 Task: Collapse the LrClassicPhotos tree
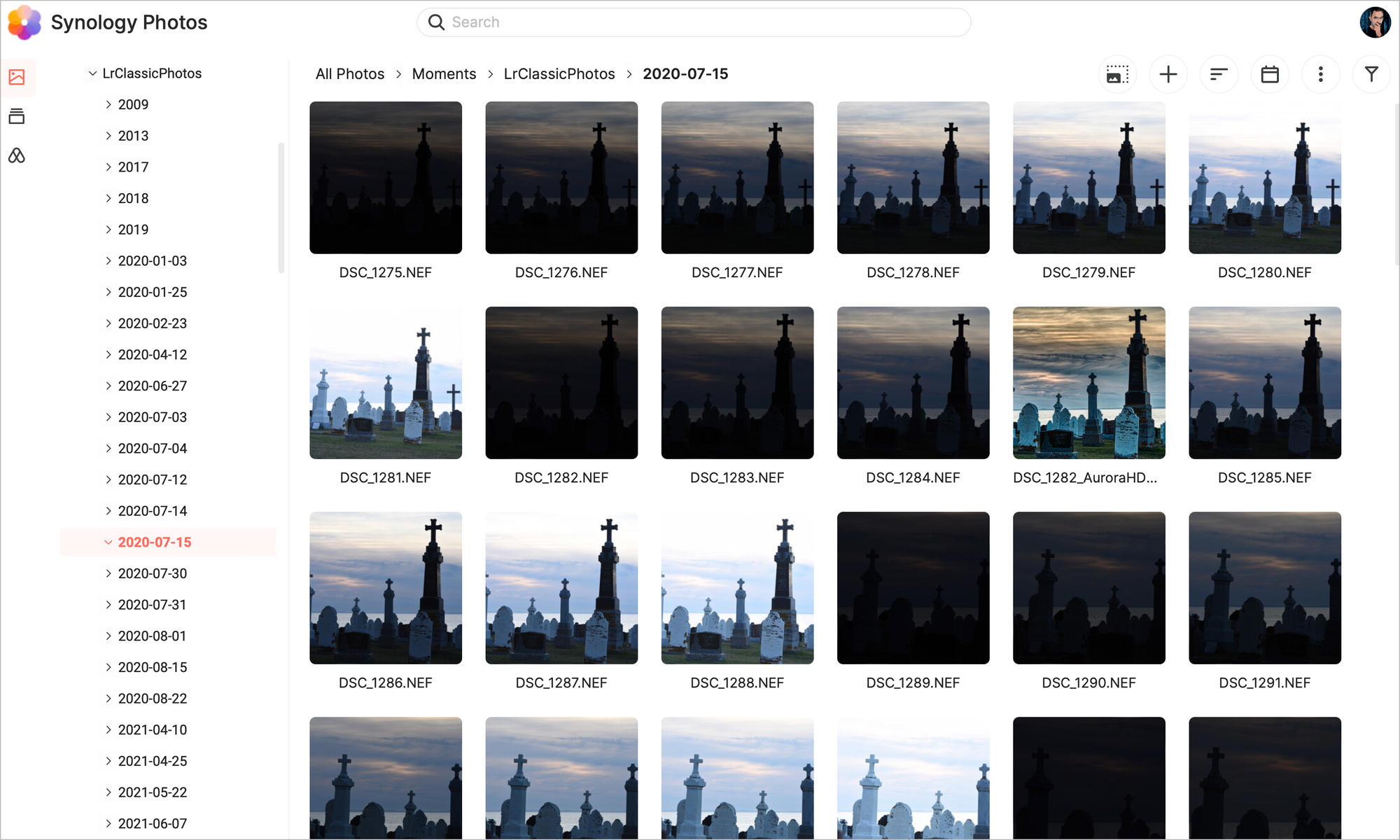(93, 73)
